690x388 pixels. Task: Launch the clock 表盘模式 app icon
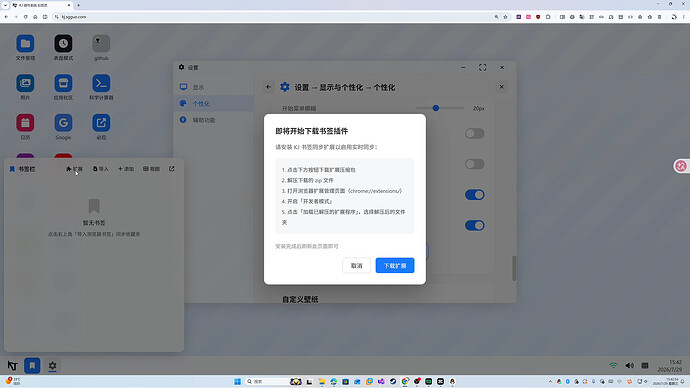coord(63,44)
